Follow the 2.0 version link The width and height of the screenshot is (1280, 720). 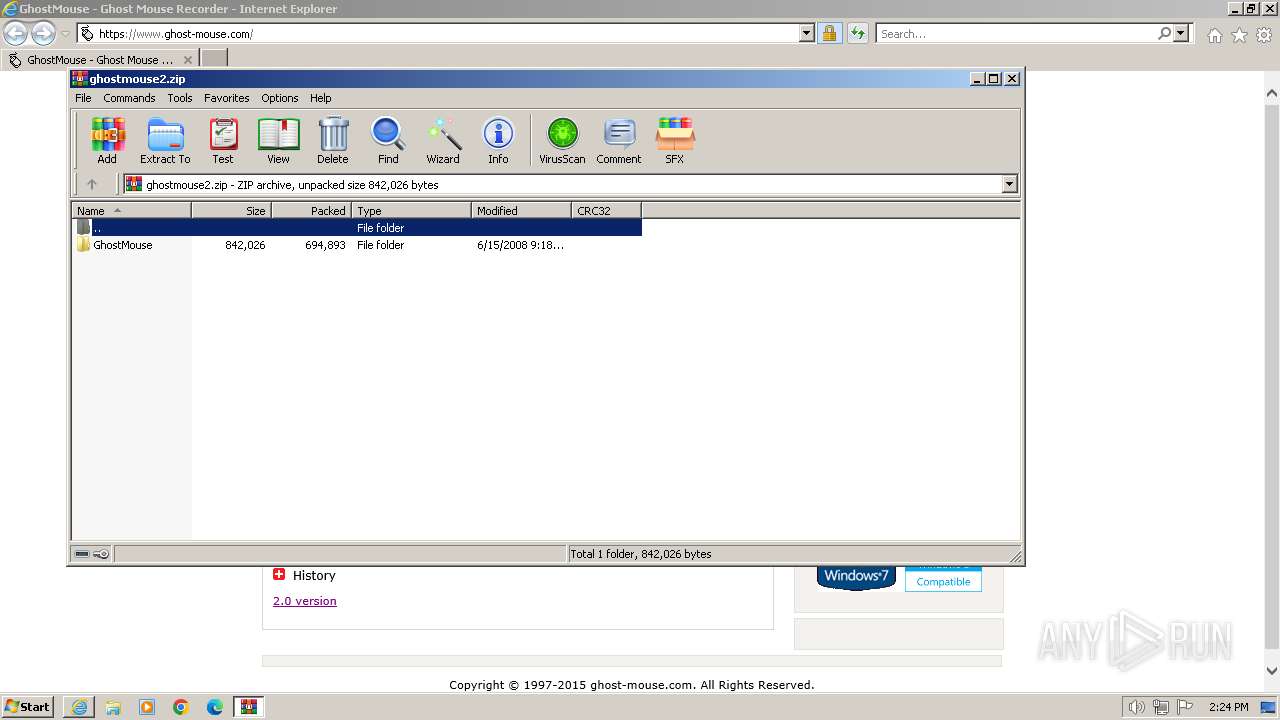[x=305, y=601]
